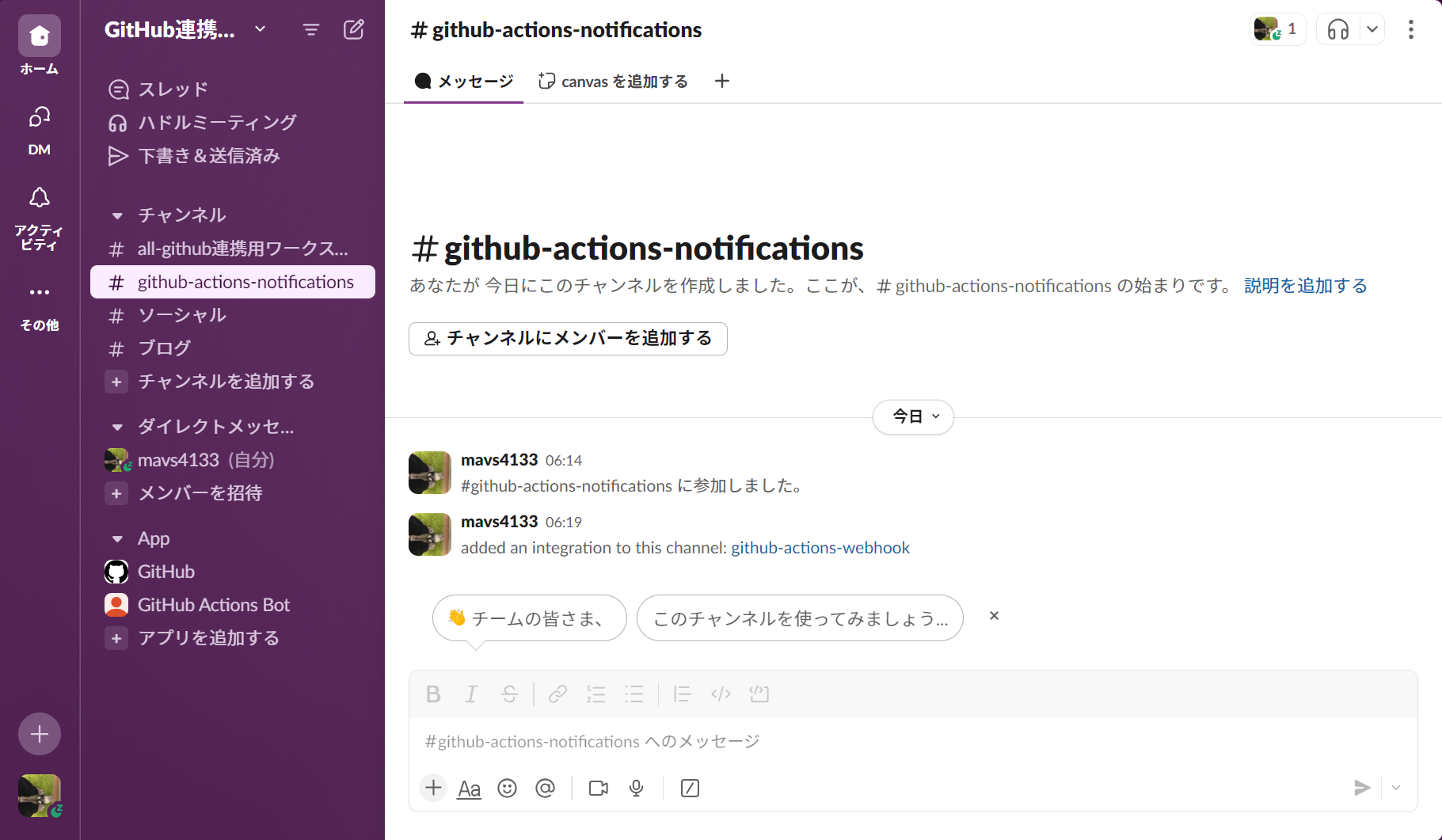The height and width of the screenshot is (840, 1442).
Task: Click the message input field
Action: pos(913,742)
